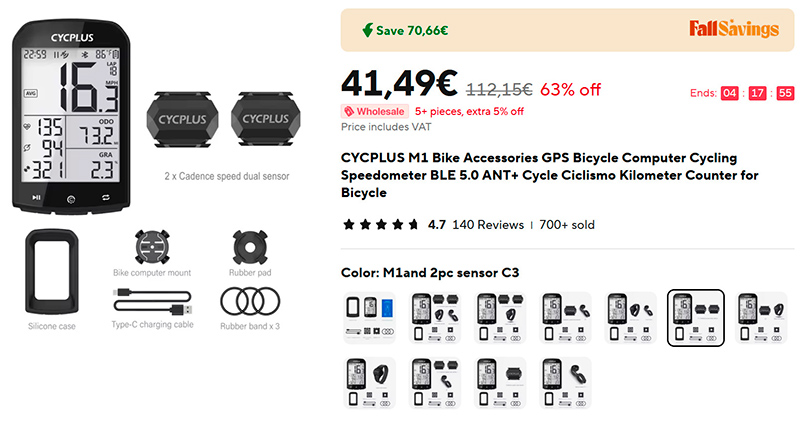
Task: Pick the last color option in the second row
Action: click(566, 383)
